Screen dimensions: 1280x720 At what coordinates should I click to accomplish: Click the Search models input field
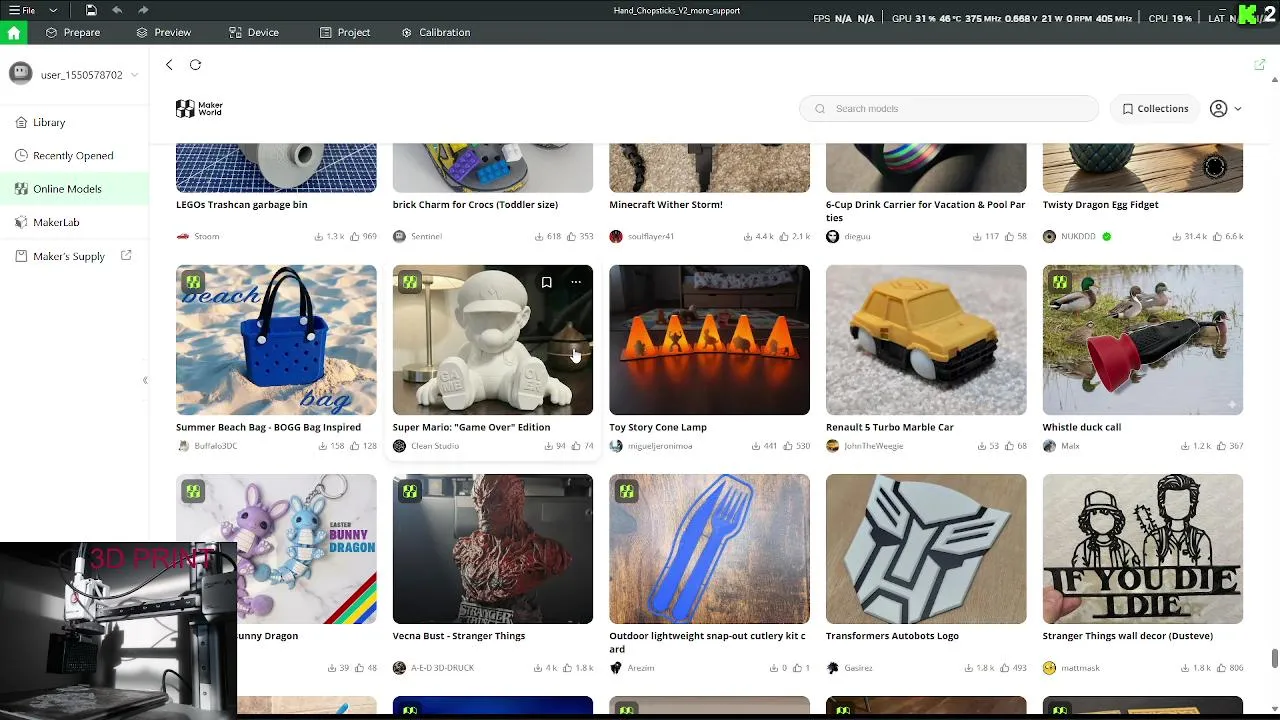pos(948,109)
